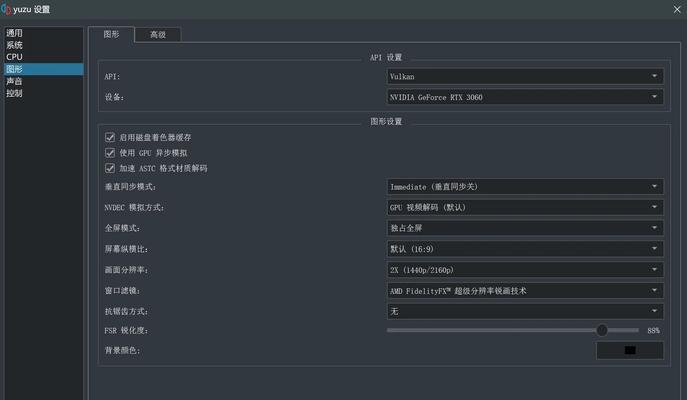This screenshot has width=687, height=400.
Task: Open the 窗口滤镜 dropdown
Action: 525,290
